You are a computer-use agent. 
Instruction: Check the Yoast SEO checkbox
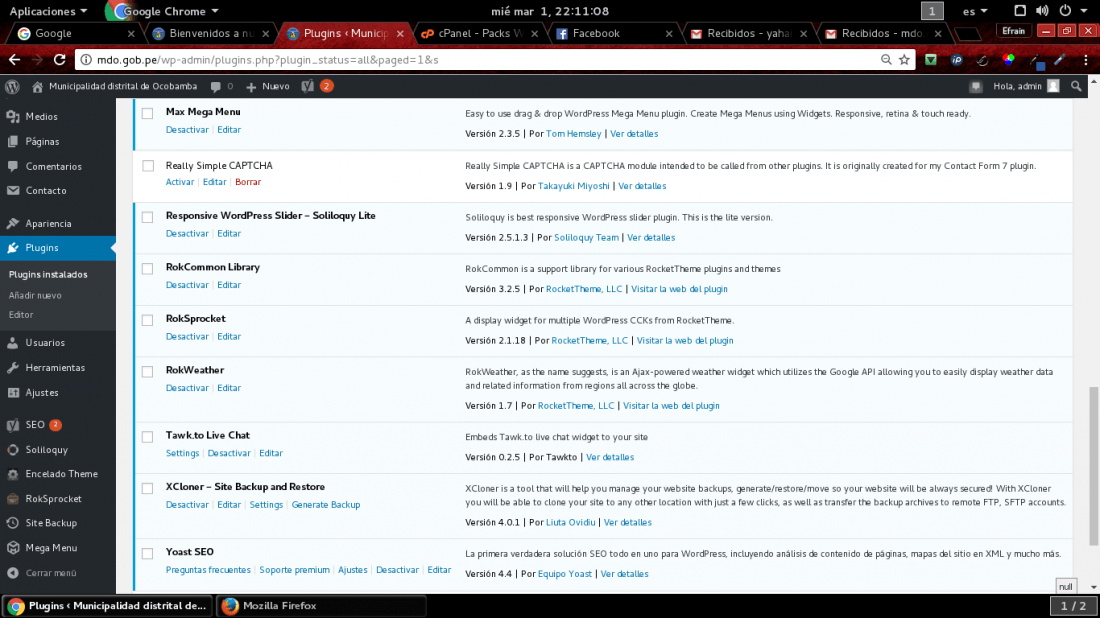tap(147, 553)
